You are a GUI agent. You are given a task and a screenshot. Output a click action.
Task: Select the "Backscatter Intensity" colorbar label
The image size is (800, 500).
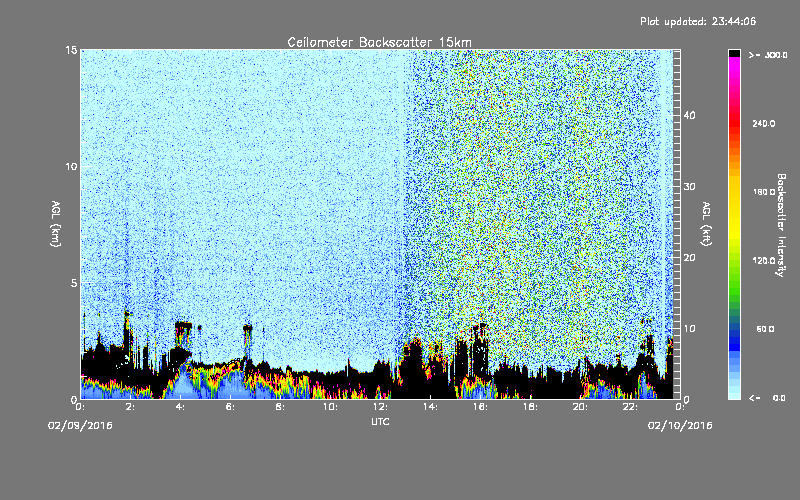coord(780,225)
